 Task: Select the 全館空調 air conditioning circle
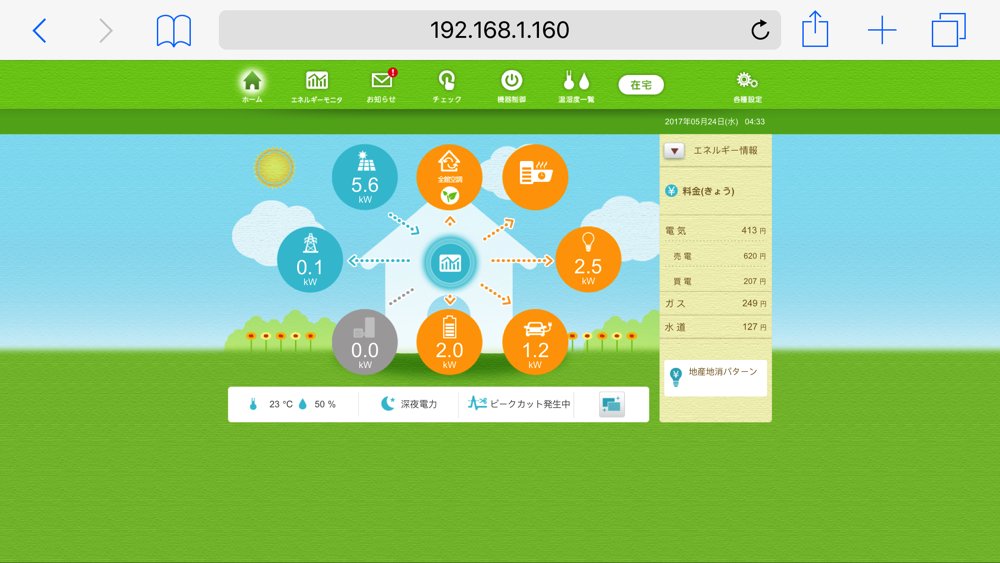tap(450, 177)
